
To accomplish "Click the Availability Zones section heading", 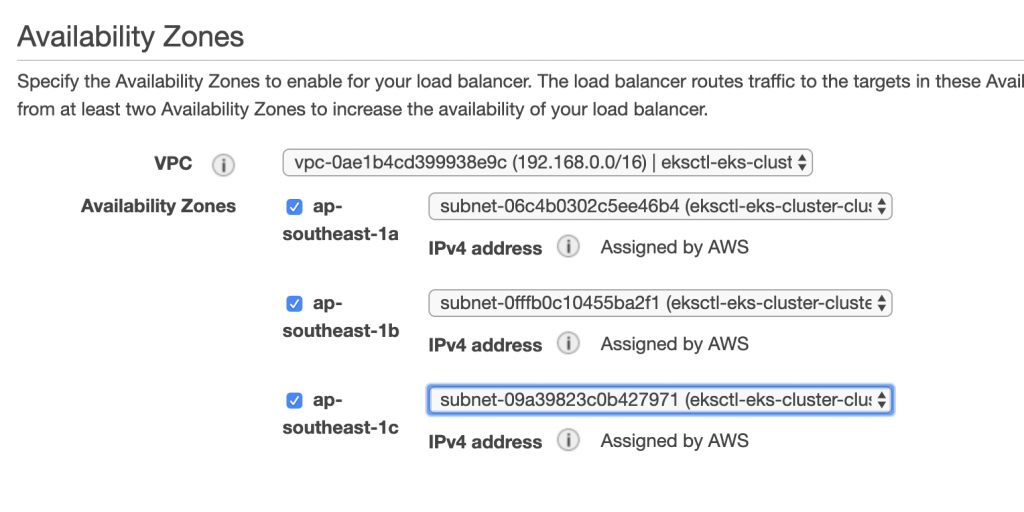I will (131, 37).
